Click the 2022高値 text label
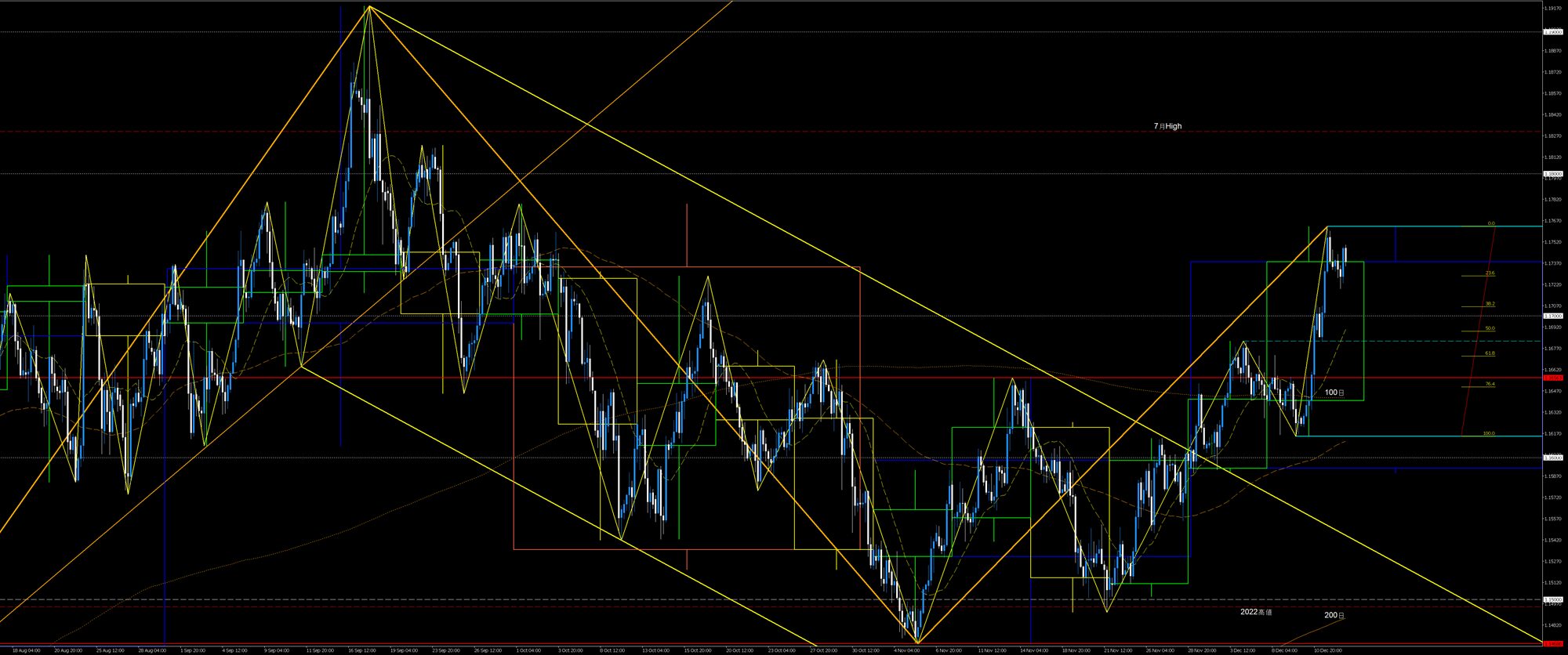Screen dimensions: 1568x655 (x=1256, y=612)
